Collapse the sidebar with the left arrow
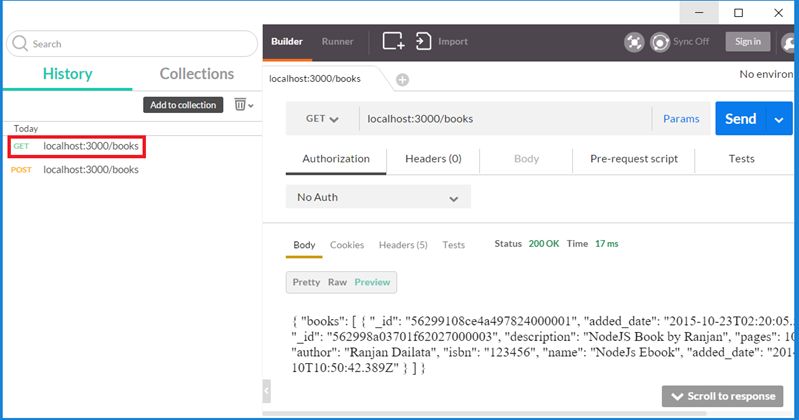Viewport: 799px width, 420px height. [x=266, y=388]
